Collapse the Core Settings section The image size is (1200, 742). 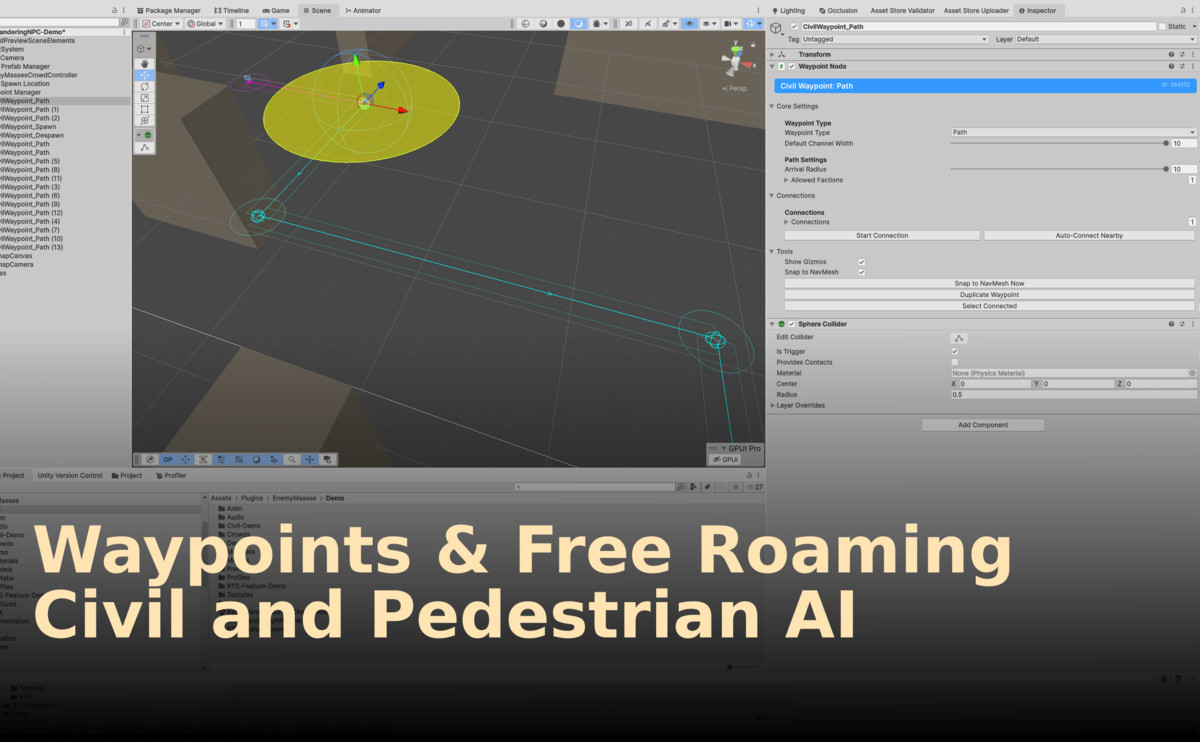(x=772, y=106)
